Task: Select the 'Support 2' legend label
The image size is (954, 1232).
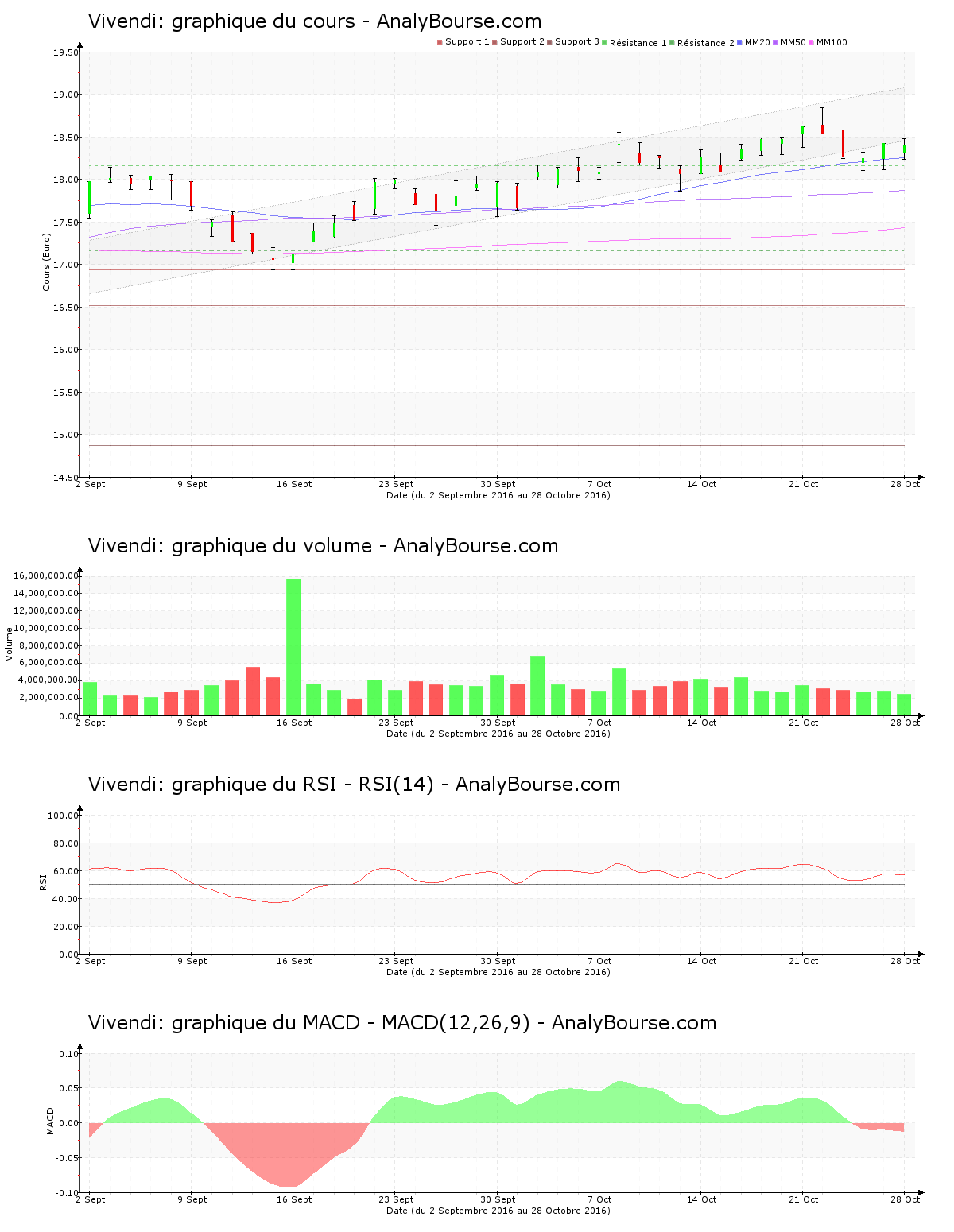Action: (522, 42)
